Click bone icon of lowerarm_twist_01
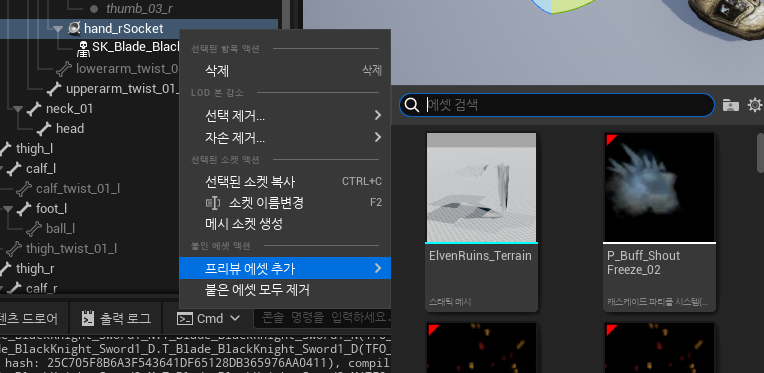Screen dimensions: 764x373 tap(64, 69)
